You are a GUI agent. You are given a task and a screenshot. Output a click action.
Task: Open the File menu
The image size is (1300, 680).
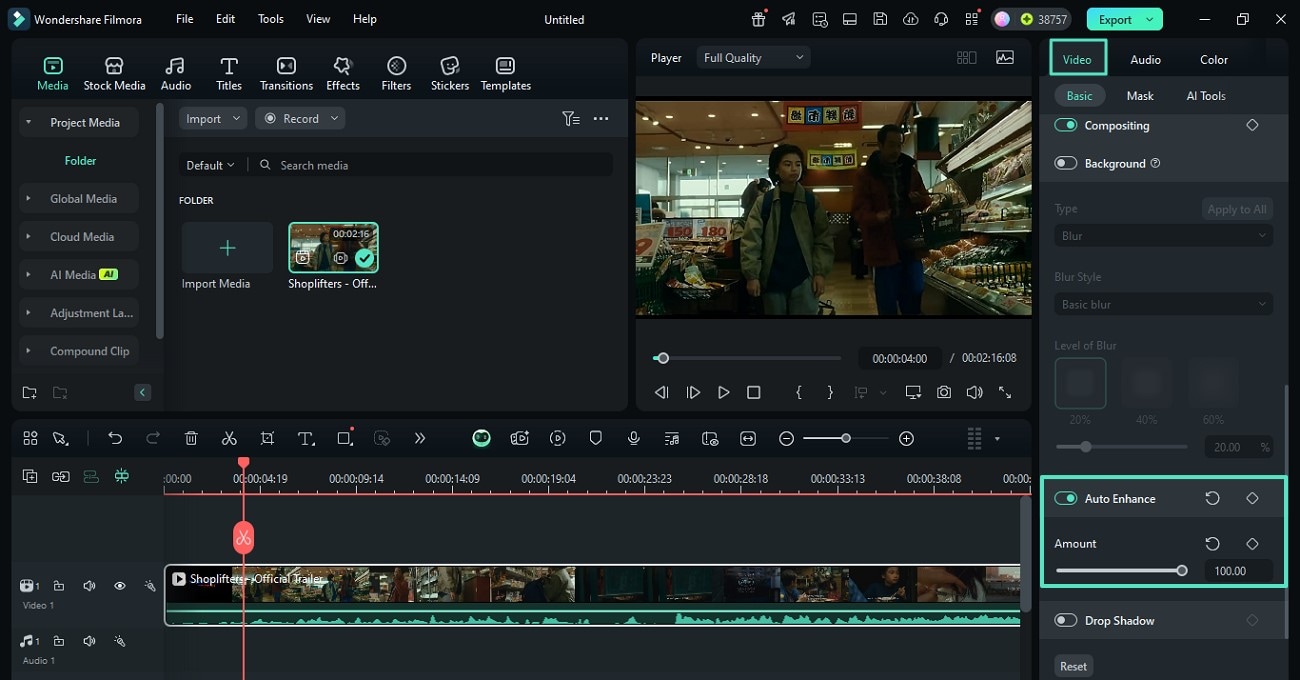185,19
